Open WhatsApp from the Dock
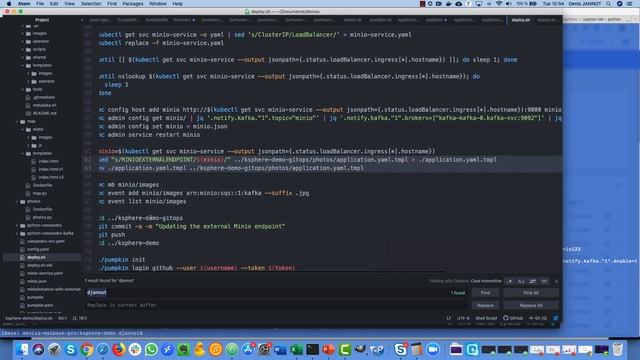 click(x=151, y=349)
